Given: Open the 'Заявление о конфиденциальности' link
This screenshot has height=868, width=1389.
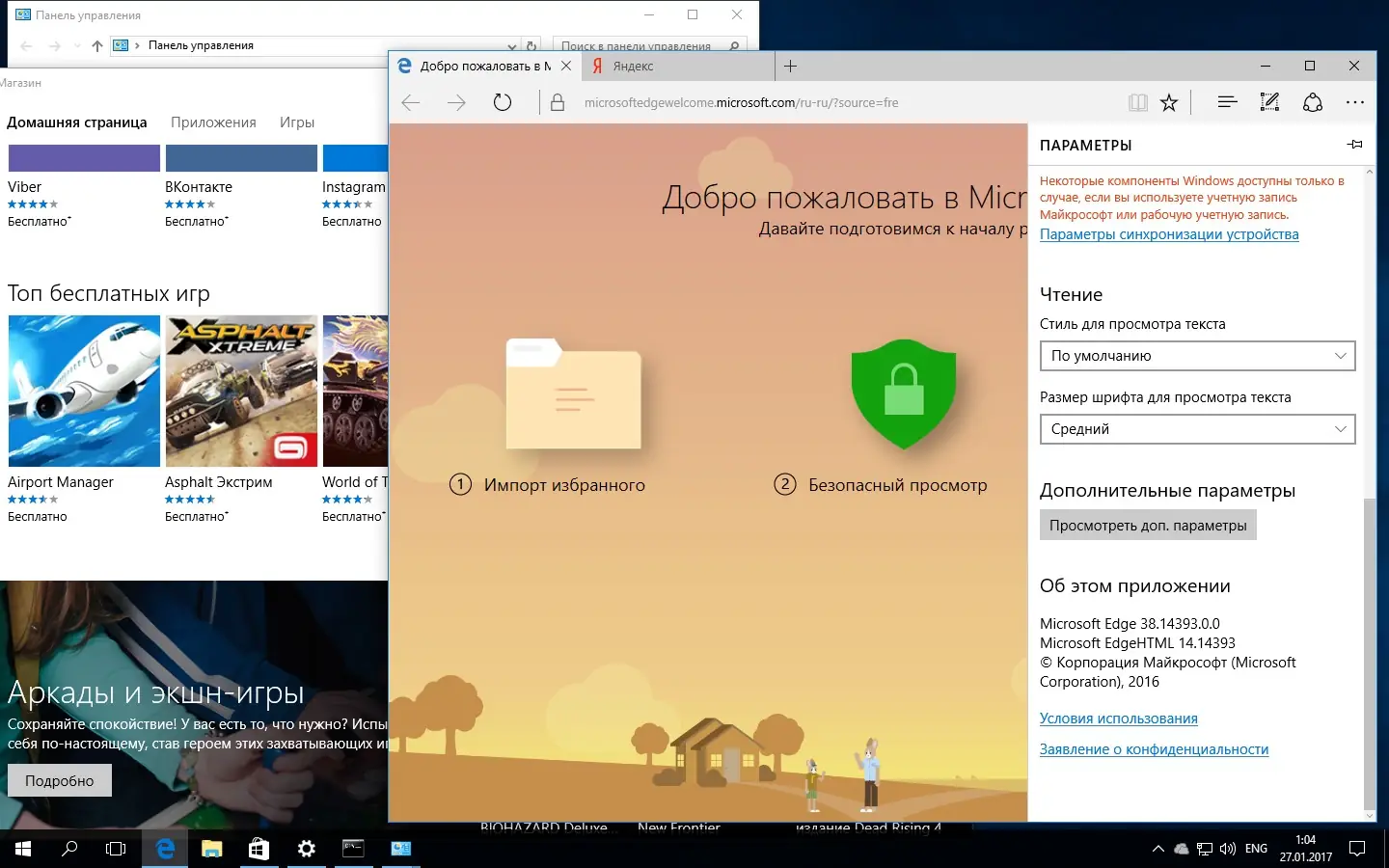Looking at the screenshot, I should [x=1154, y=748].
